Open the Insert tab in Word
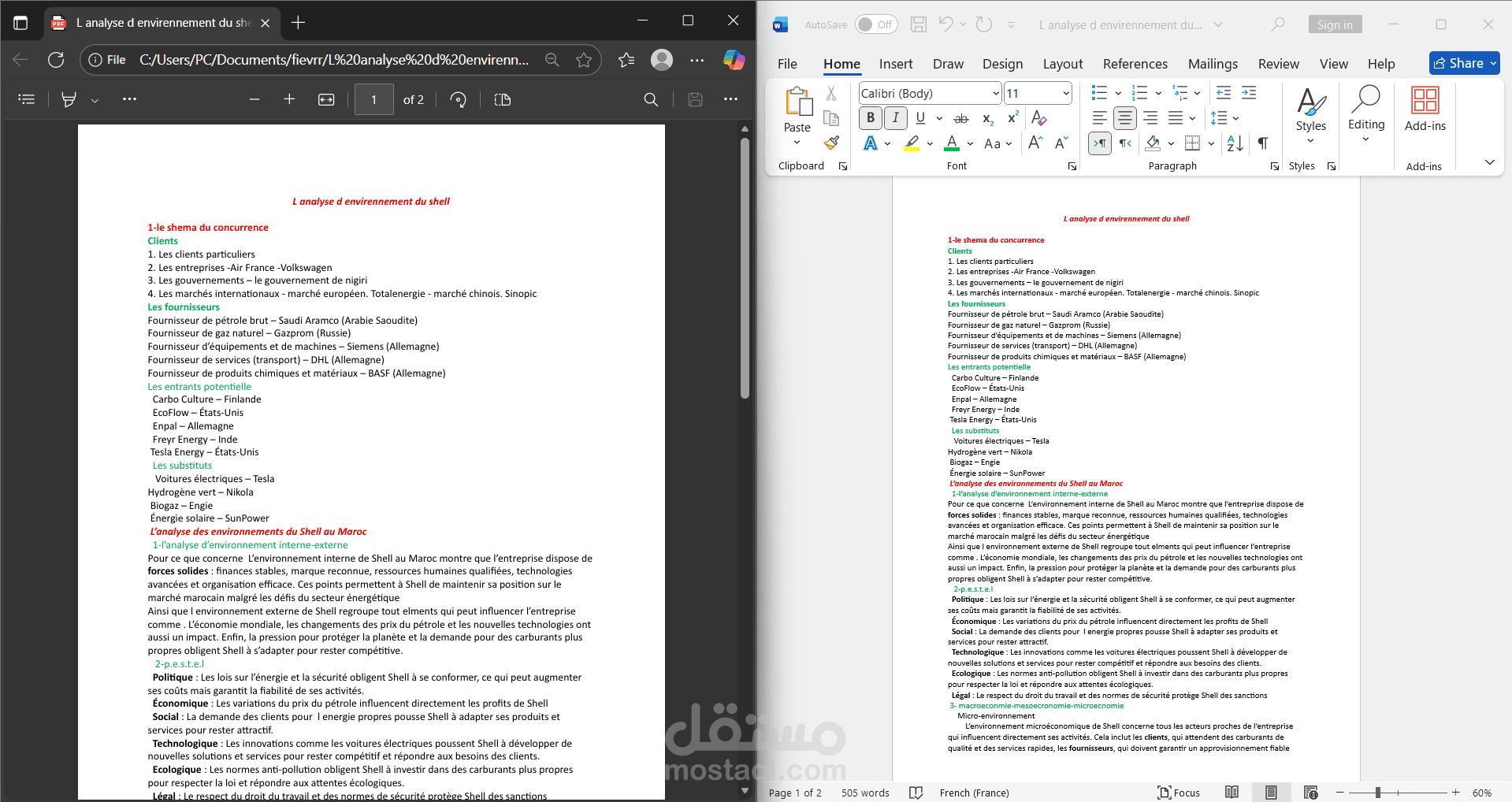Image resolution: width=1512 pixels, height=802 pixels. [x=896, y=64]
